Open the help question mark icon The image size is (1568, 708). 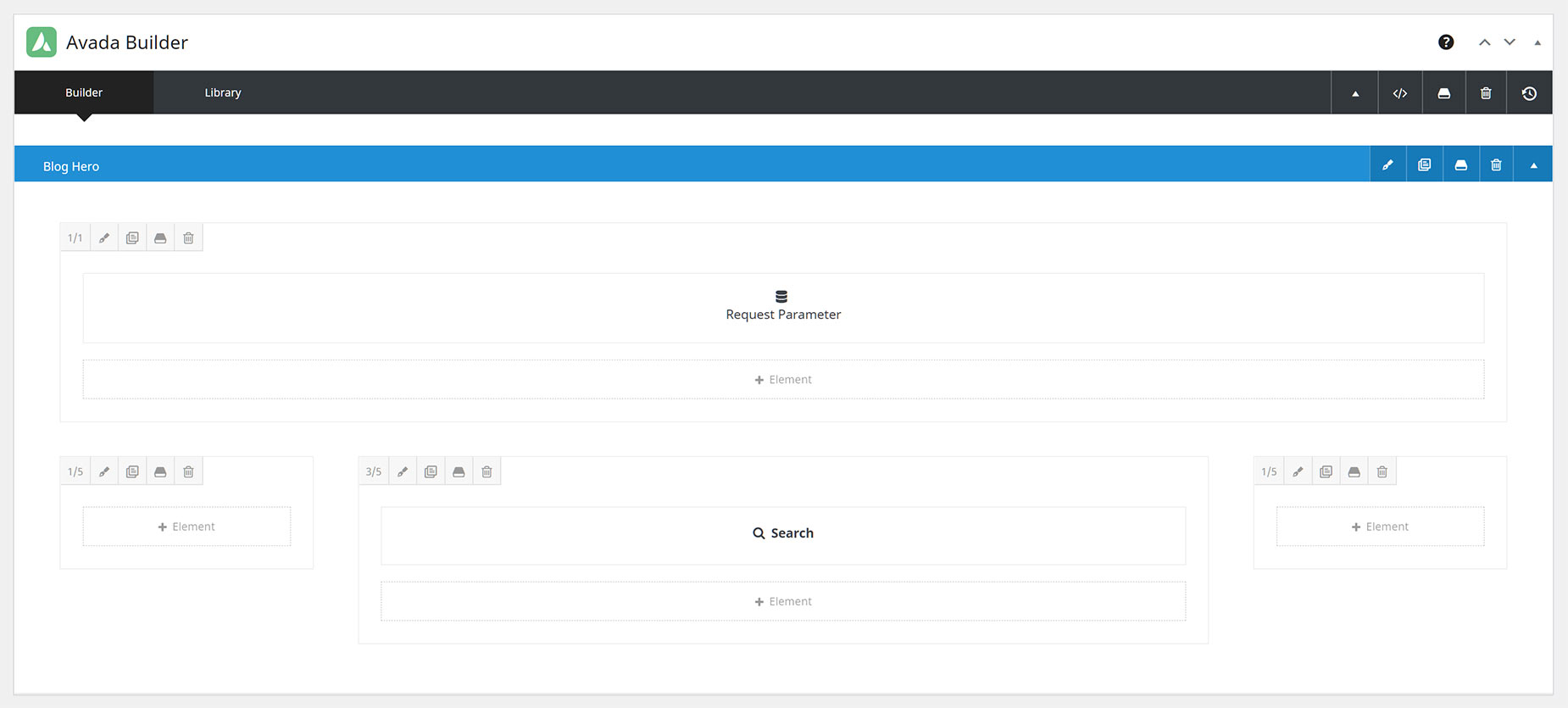click(1446, 42)
